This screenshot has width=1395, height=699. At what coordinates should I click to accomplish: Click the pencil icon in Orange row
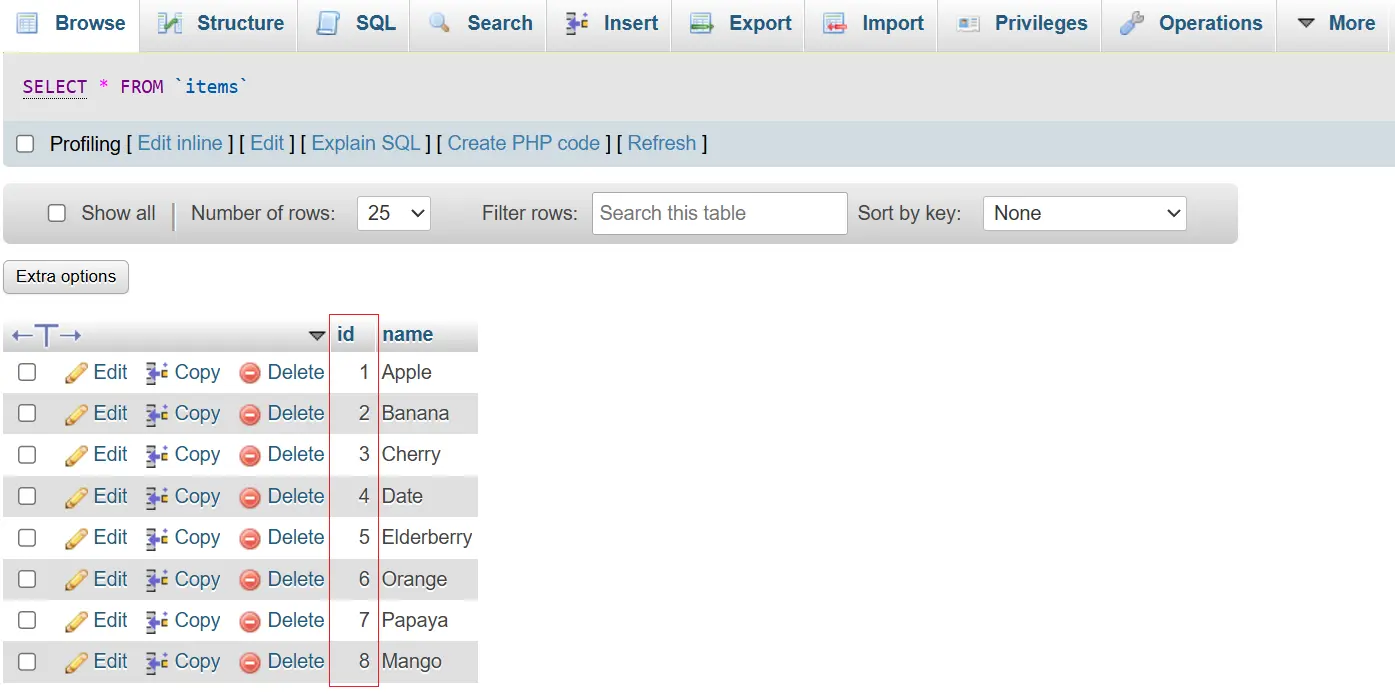pos(76,580)
